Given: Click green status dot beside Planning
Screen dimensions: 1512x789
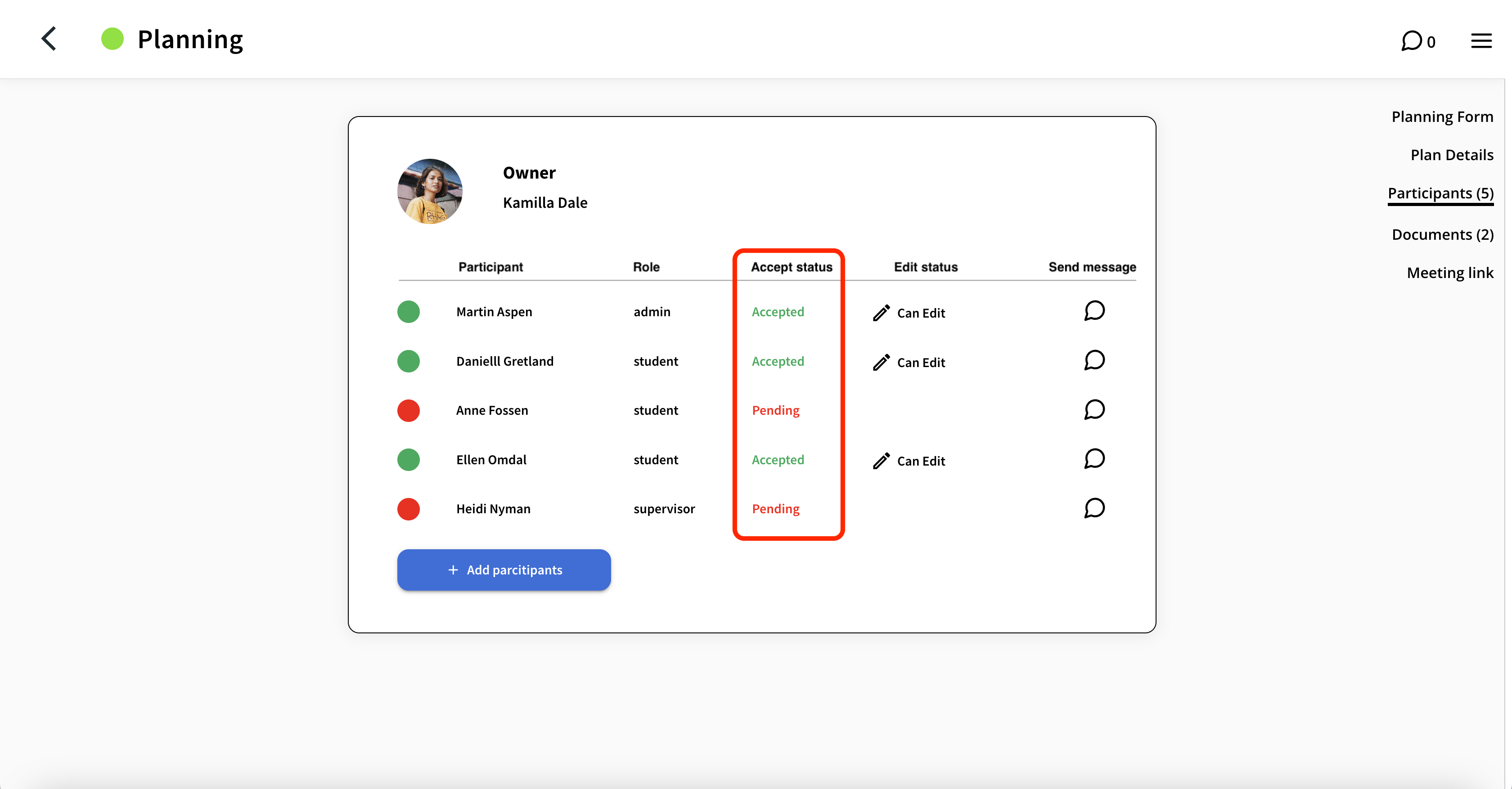Looking at the screenshot, I should click(x=112, y=39).
